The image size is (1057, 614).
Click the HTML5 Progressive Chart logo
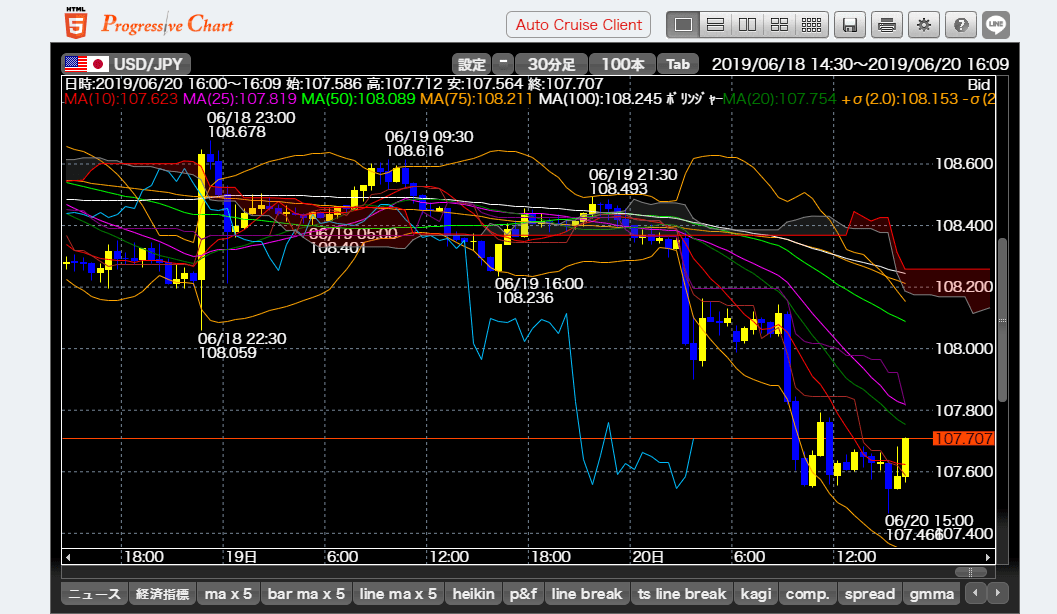pos(149,24)
